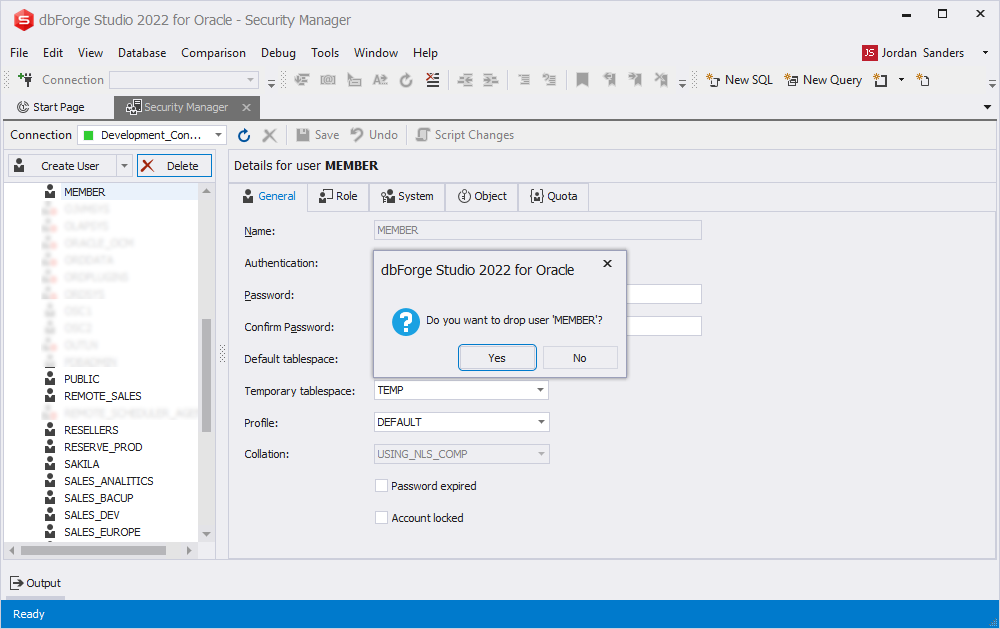The image size is (1000, 629).
Task: Open the Debug menu
Action: [278, 53]
